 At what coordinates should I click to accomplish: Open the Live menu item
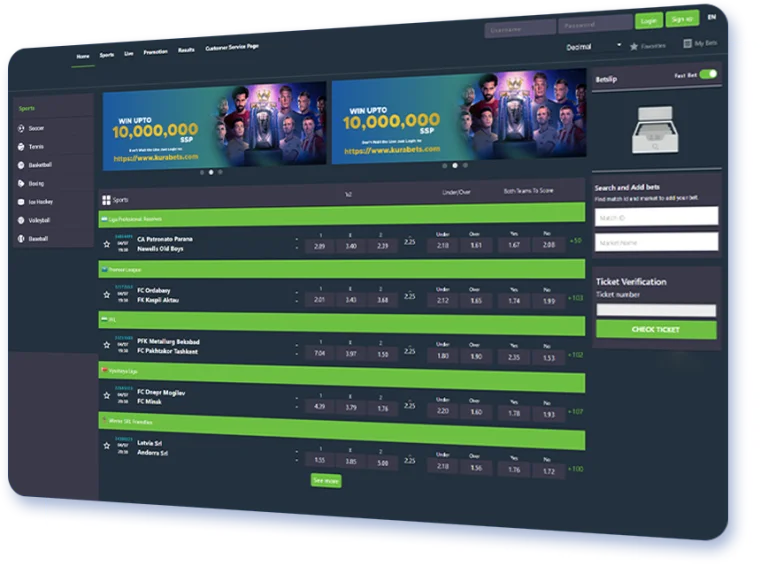pyautogui.click(x=128, y=53)
